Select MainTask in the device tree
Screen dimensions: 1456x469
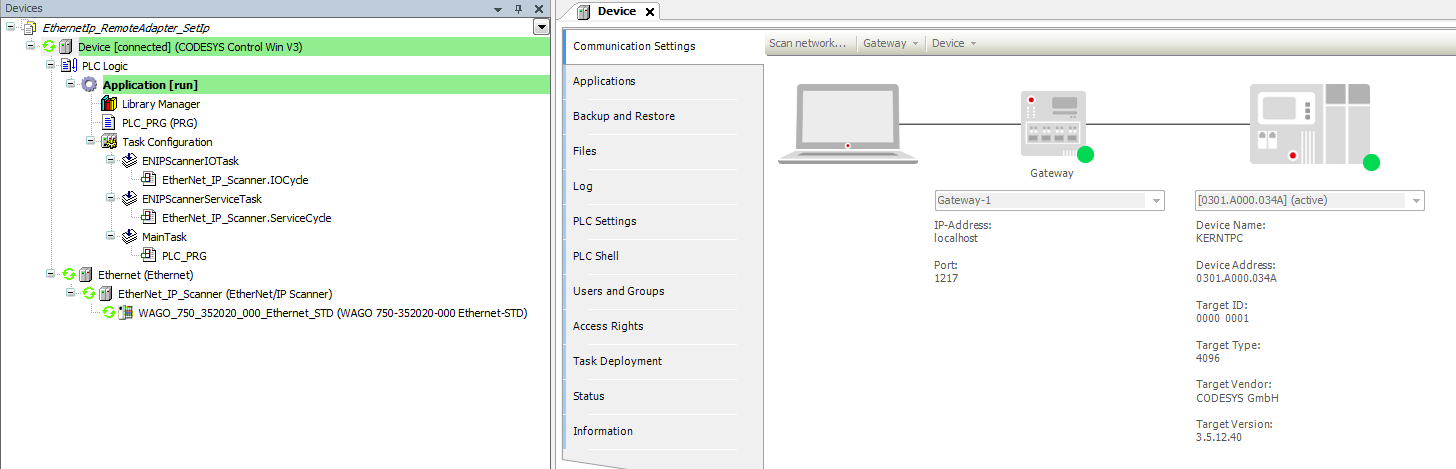[164, 237]
